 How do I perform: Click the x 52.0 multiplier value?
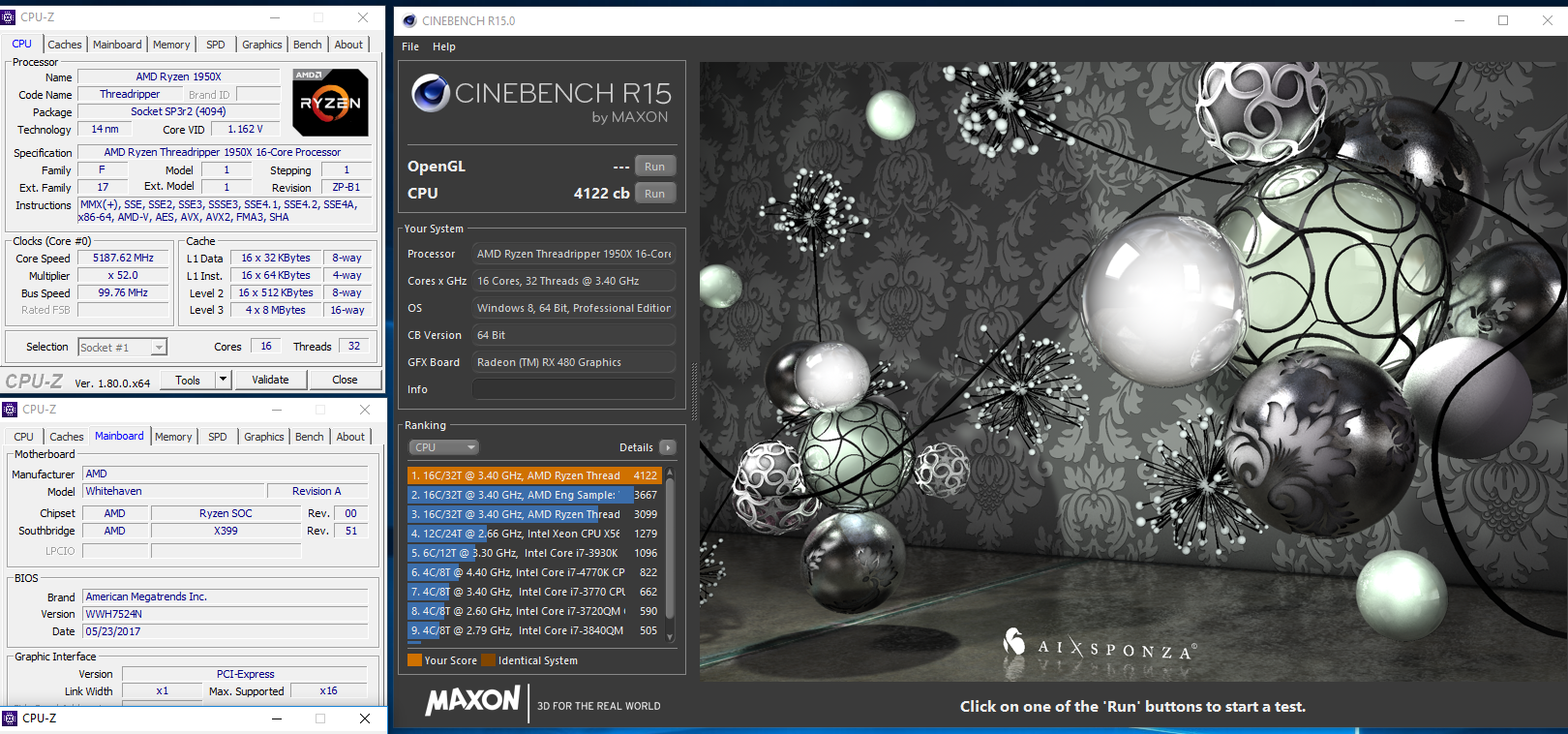tap(123, 275)
